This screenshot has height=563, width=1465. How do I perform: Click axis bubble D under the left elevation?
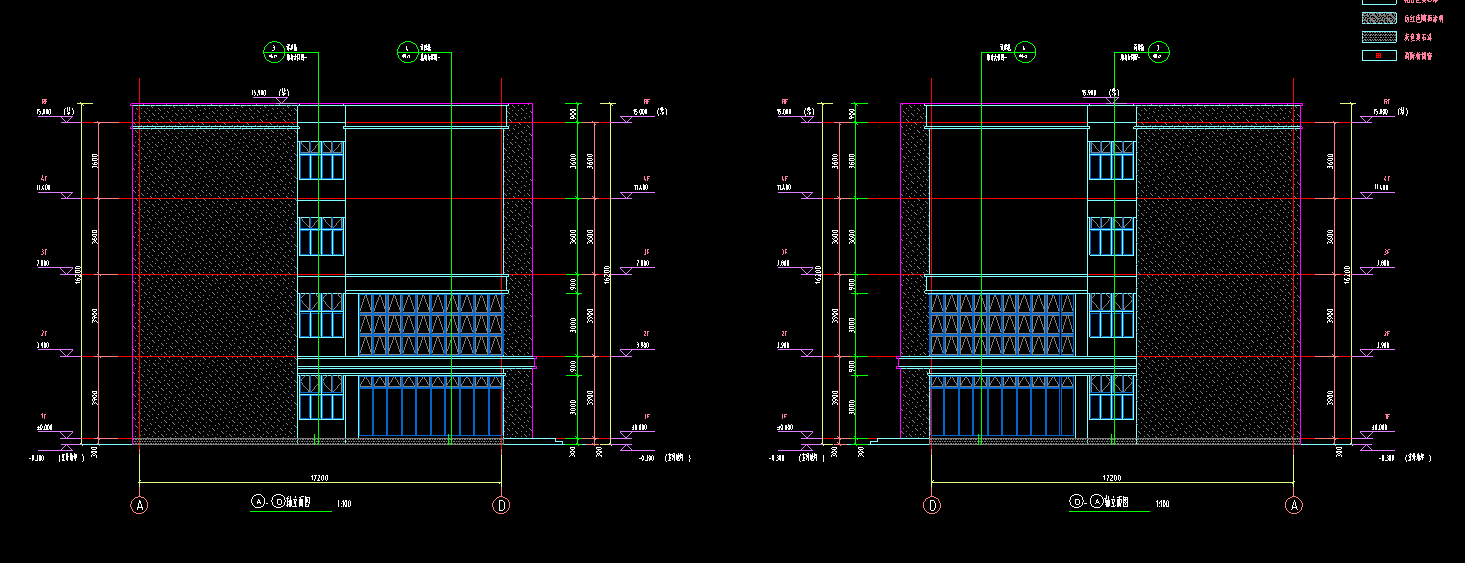point(501,506)
